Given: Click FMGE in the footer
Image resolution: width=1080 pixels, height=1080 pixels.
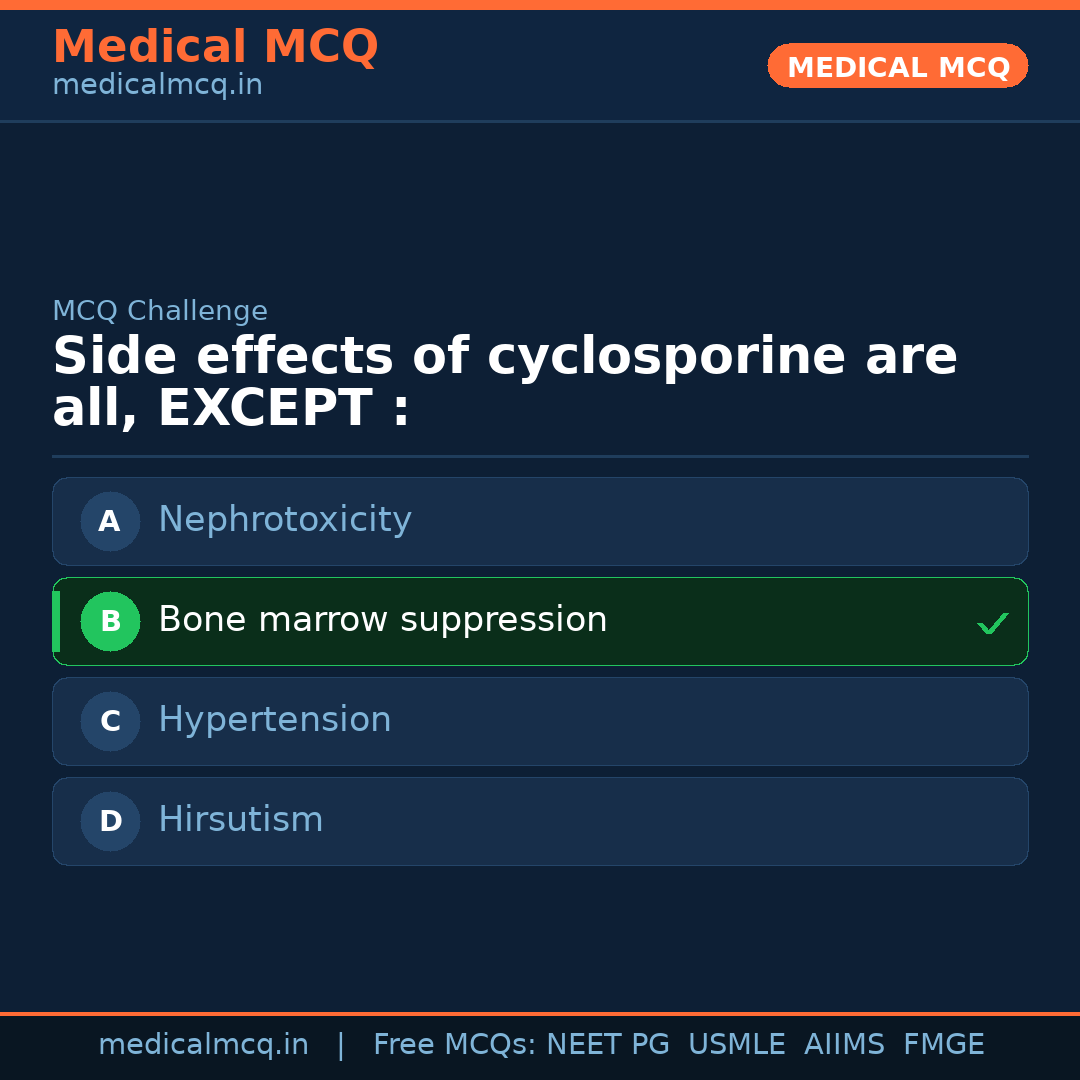Looking at the screenshot, I should click(x=943, y=1045).
